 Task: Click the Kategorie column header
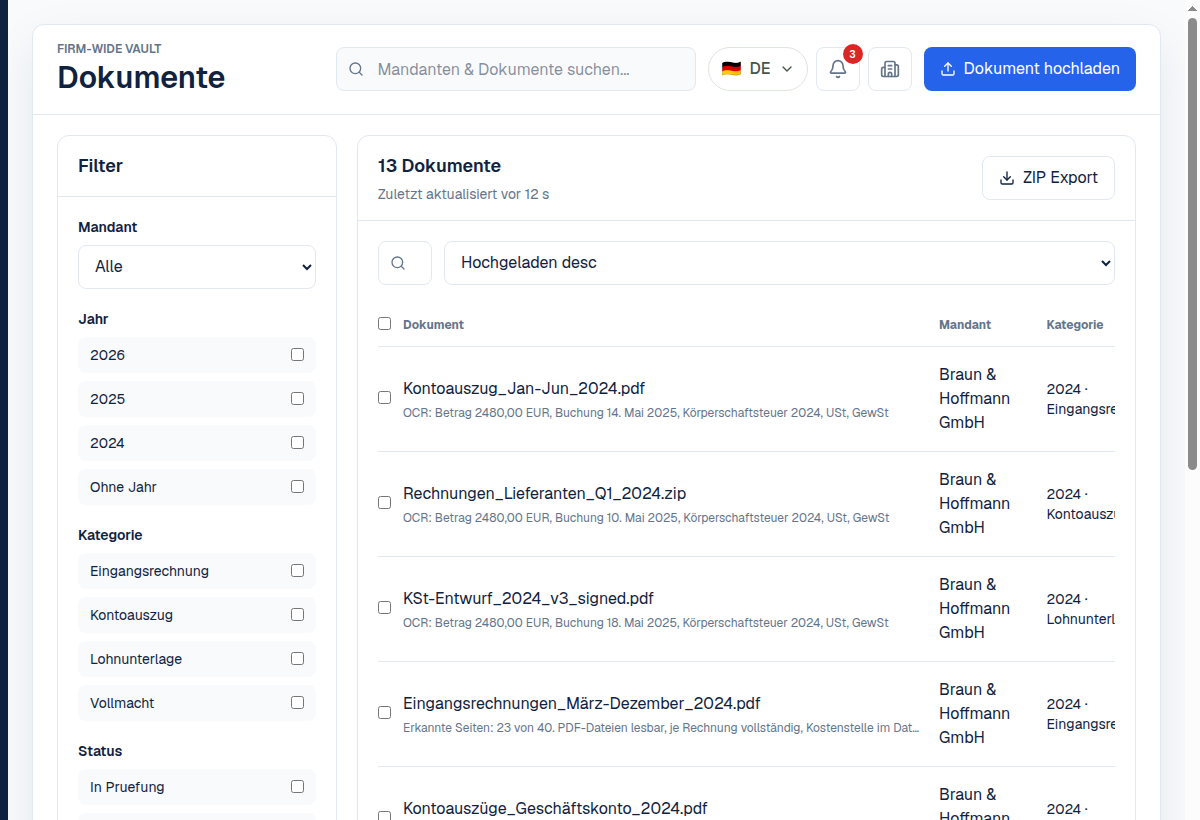click(1075, 324)
